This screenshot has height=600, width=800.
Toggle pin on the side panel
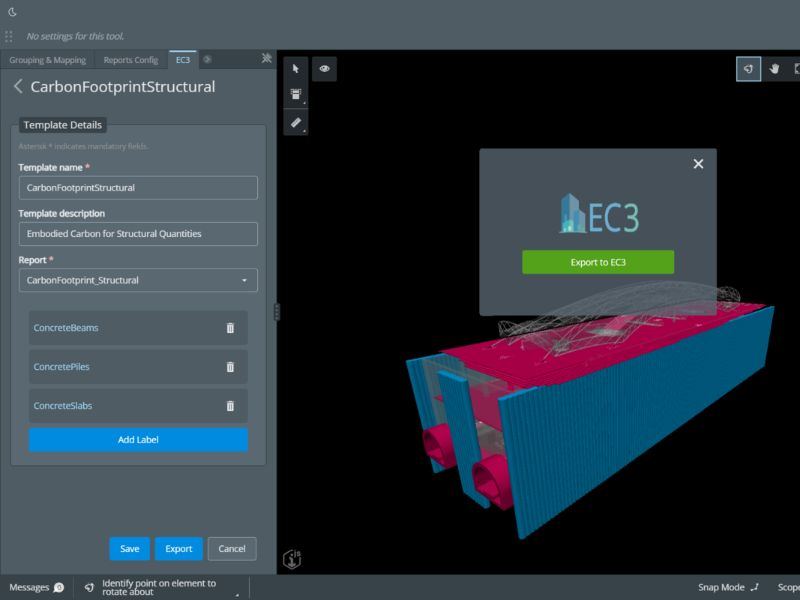[x=266, y=59]
